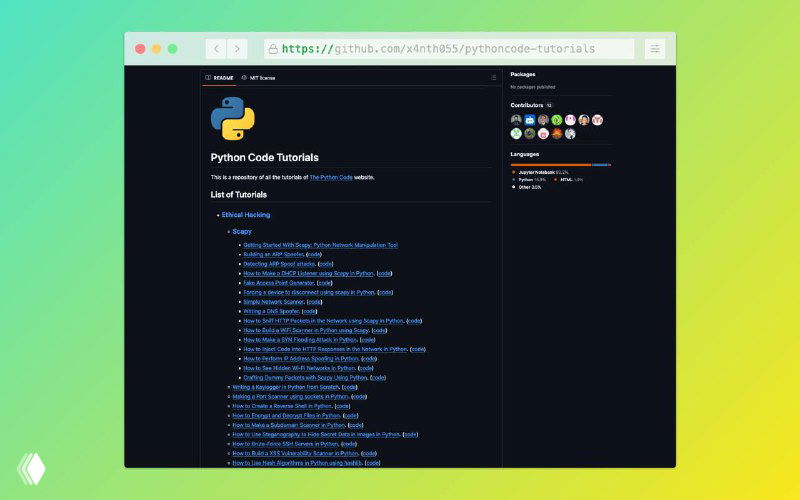Open code link beside 'Making a Port Scanner'
Viewport: 800px width, 500px height.
(359, 396)
